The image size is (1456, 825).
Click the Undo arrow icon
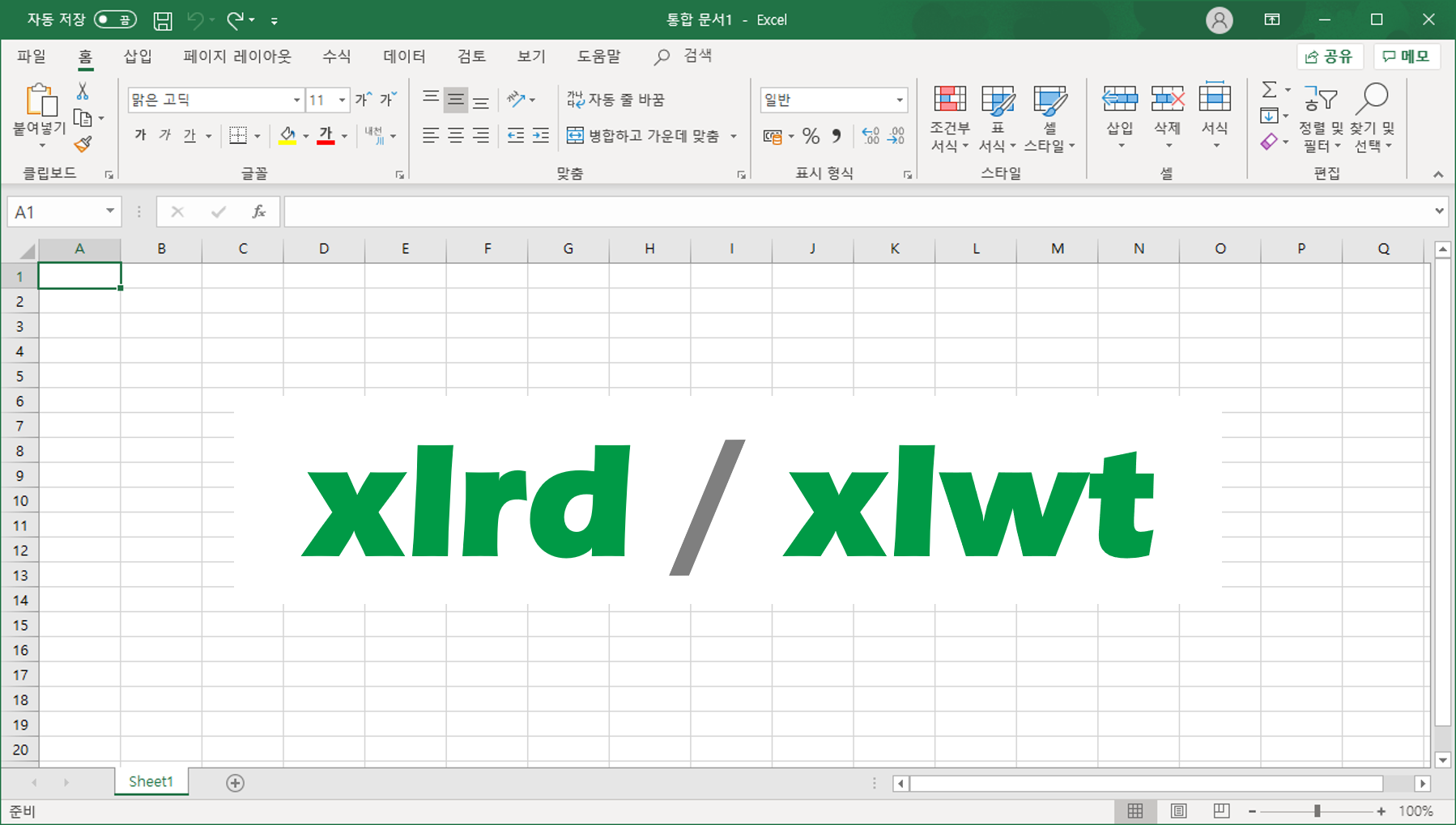[195, 20]
